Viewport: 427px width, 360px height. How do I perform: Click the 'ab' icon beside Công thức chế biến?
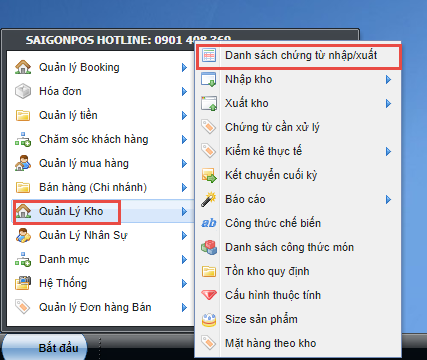pyautogui.click(x=209, y=223)
